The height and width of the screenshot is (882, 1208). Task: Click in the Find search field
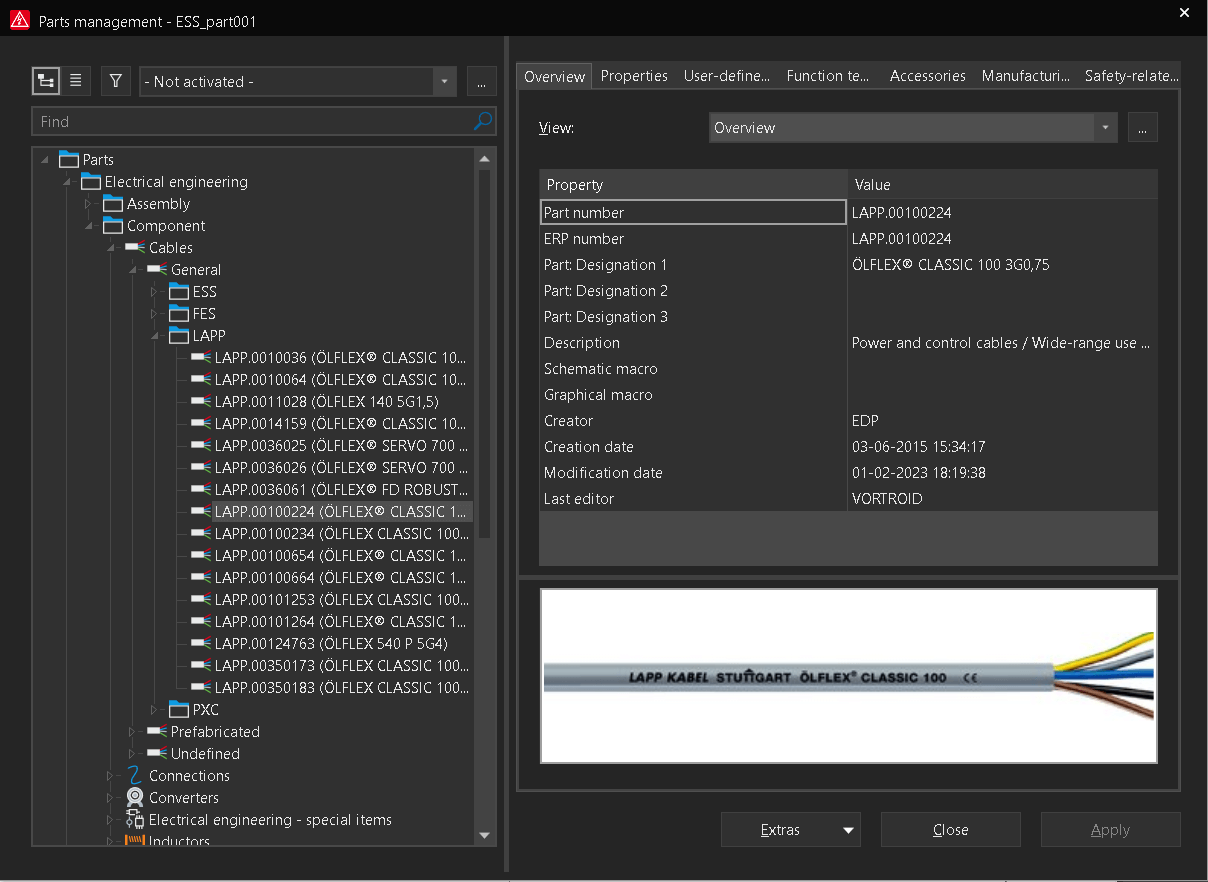(250, 122)
